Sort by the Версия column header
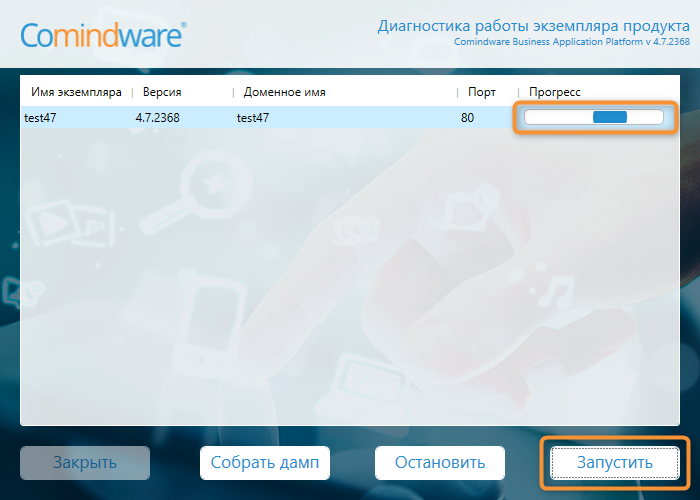Screen dimensions: 700x500 pyautogui.click(x=162, y=92)
